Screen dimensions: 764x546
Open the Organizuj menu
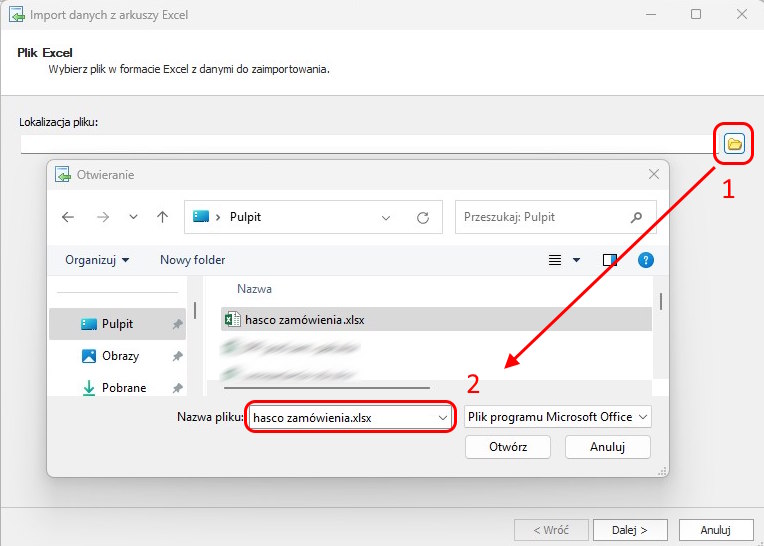coord(97,260)
